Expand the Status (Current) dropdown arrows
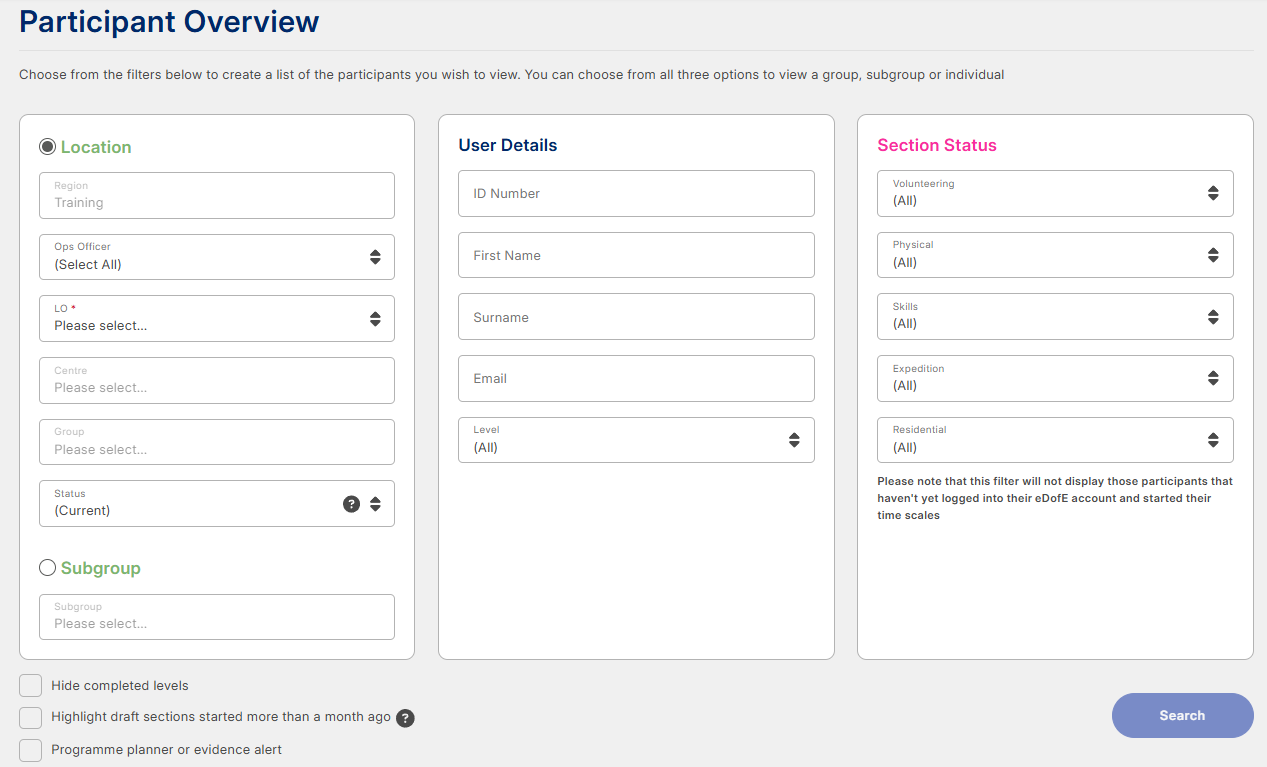The height and width of the screenshot is (767, 1267). click(x=375, y=504)
